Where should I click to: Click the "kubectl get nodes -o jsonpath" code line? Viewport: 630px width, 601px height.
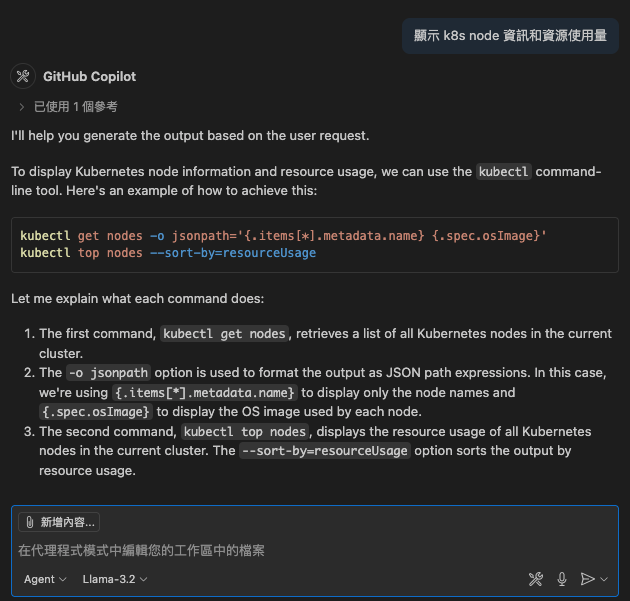(283, 235)
